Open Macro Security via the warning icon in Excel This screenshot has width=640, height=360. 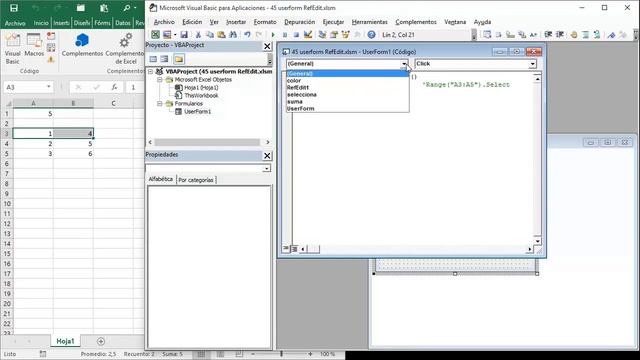(51, 60)
